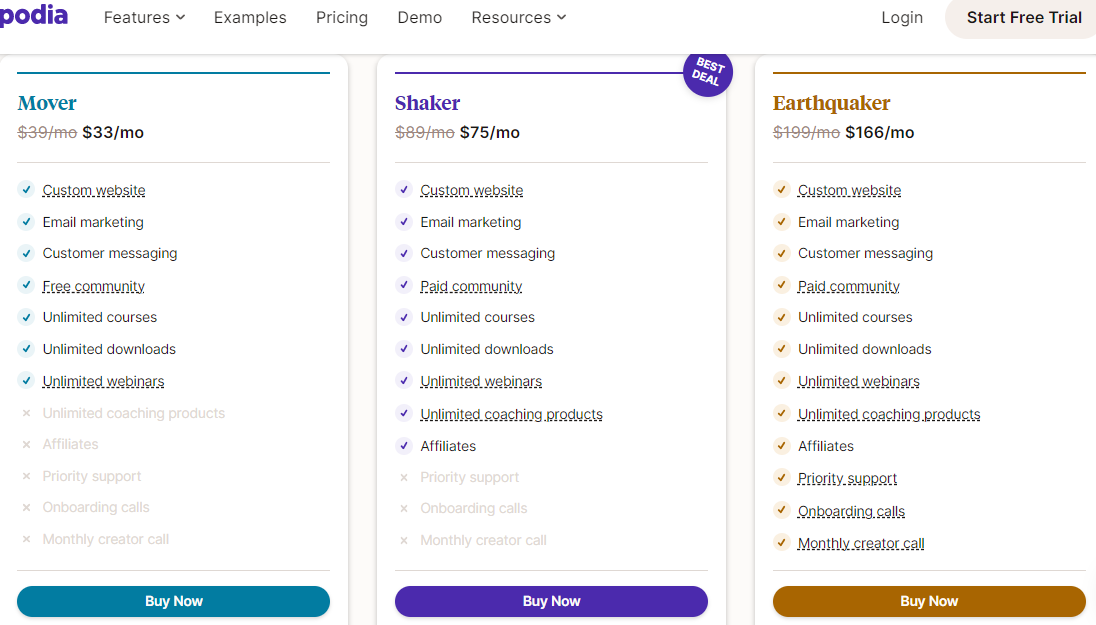The height and width of the screenshot is (625, 1096).
Task: Click checkmark beside Earthquaker Priority support
Action: pyautogui.click(x=781, y=477)
